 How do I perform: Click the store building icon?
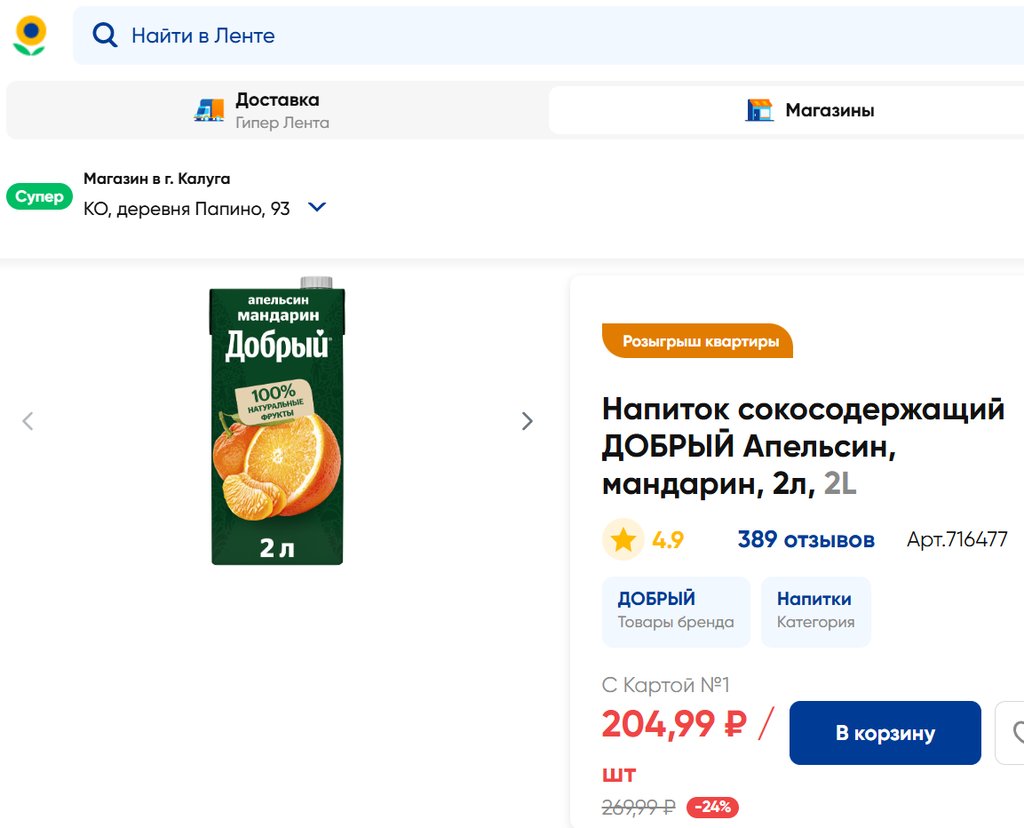760,110
